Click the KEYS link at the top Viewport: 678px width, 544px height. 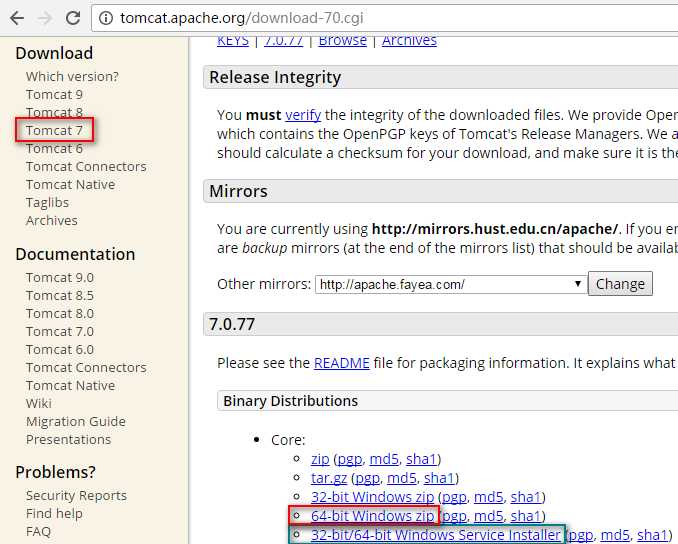pos(233,41)
